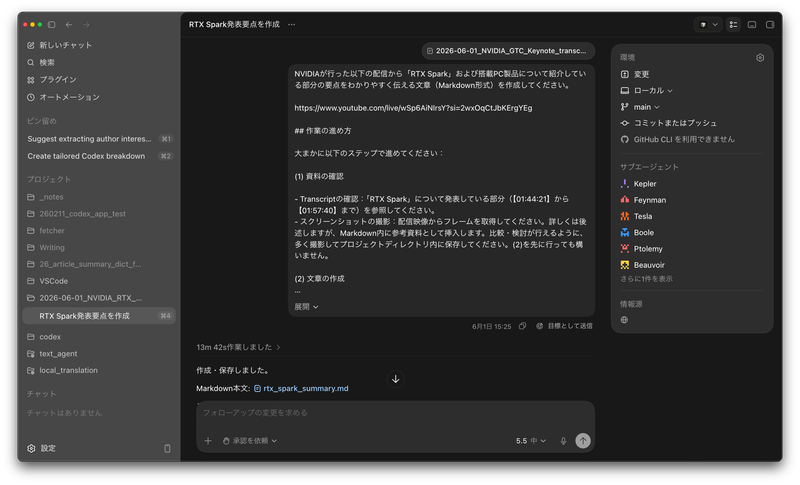
Task: Open the top-right app selector dropdown
Action: tap(708, 24)
